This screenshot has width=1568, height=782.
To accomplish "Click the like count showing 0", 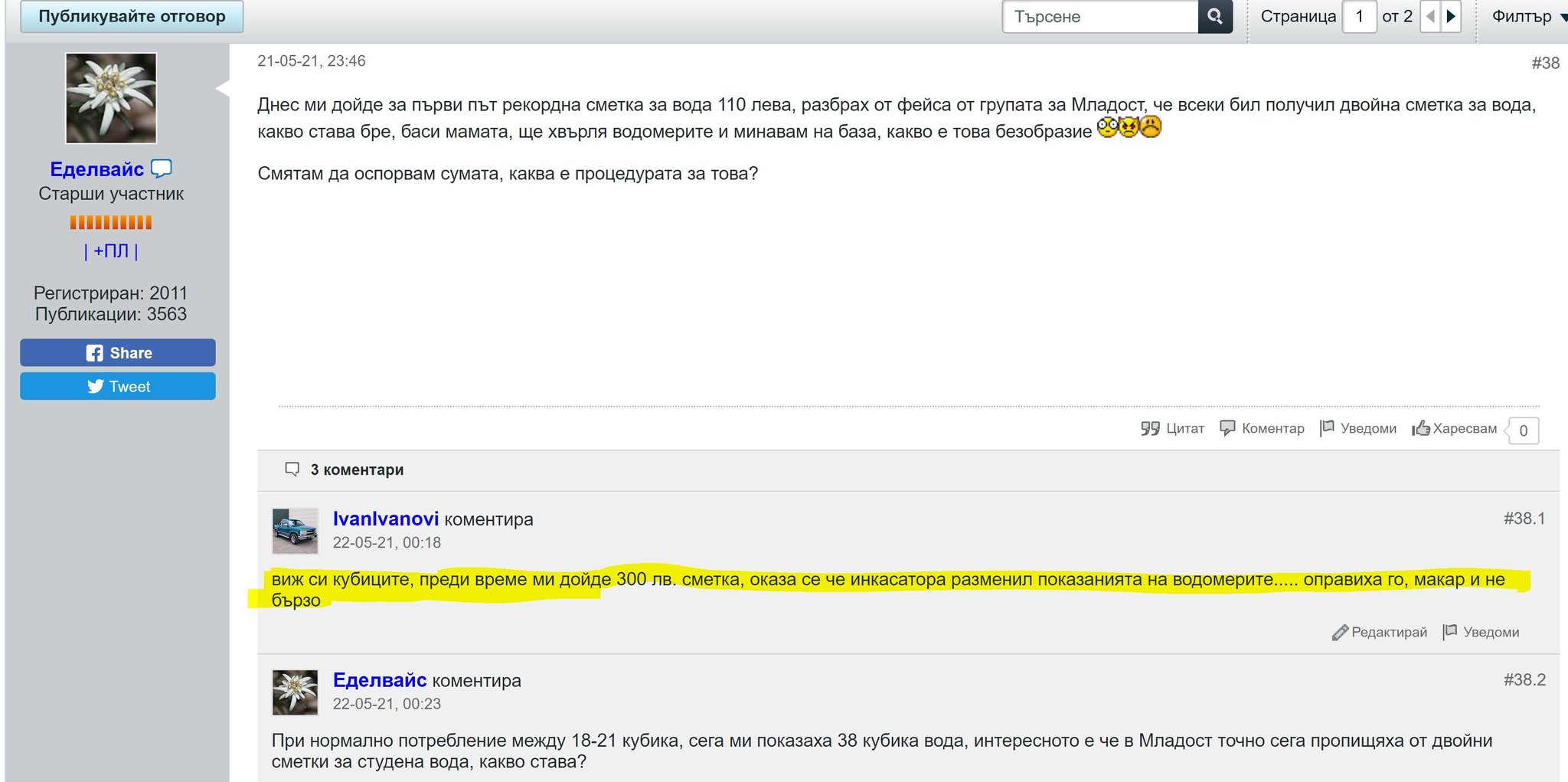I will [1523, 430].
